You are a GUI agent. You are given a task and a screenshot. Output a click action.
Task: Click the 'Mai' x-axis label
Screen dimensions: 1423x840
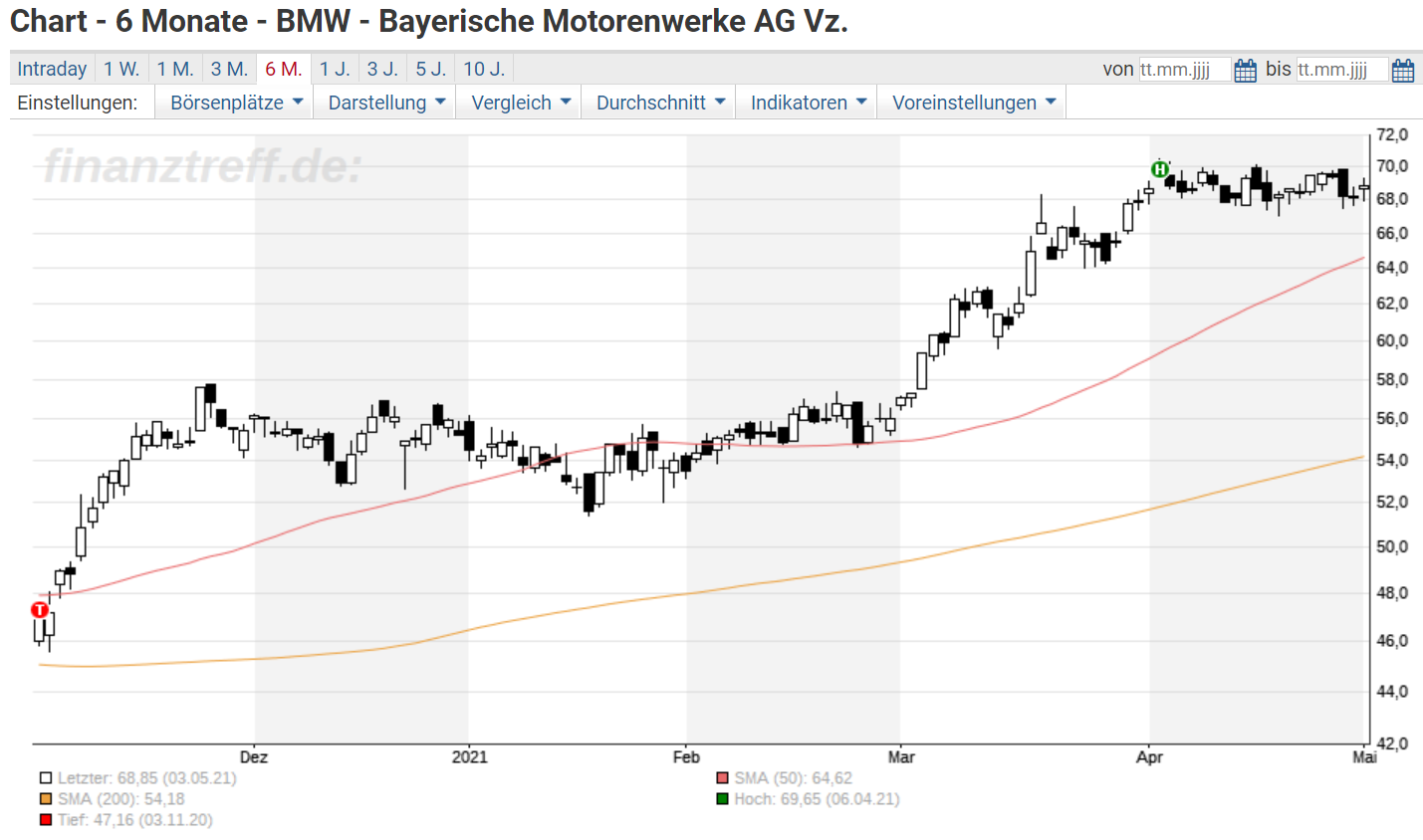[x=1365, y=757]
